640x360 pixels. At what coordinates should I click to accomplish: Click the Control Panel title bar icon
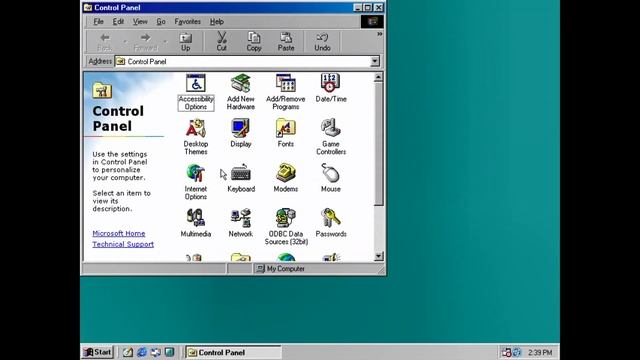pos(88,7)
